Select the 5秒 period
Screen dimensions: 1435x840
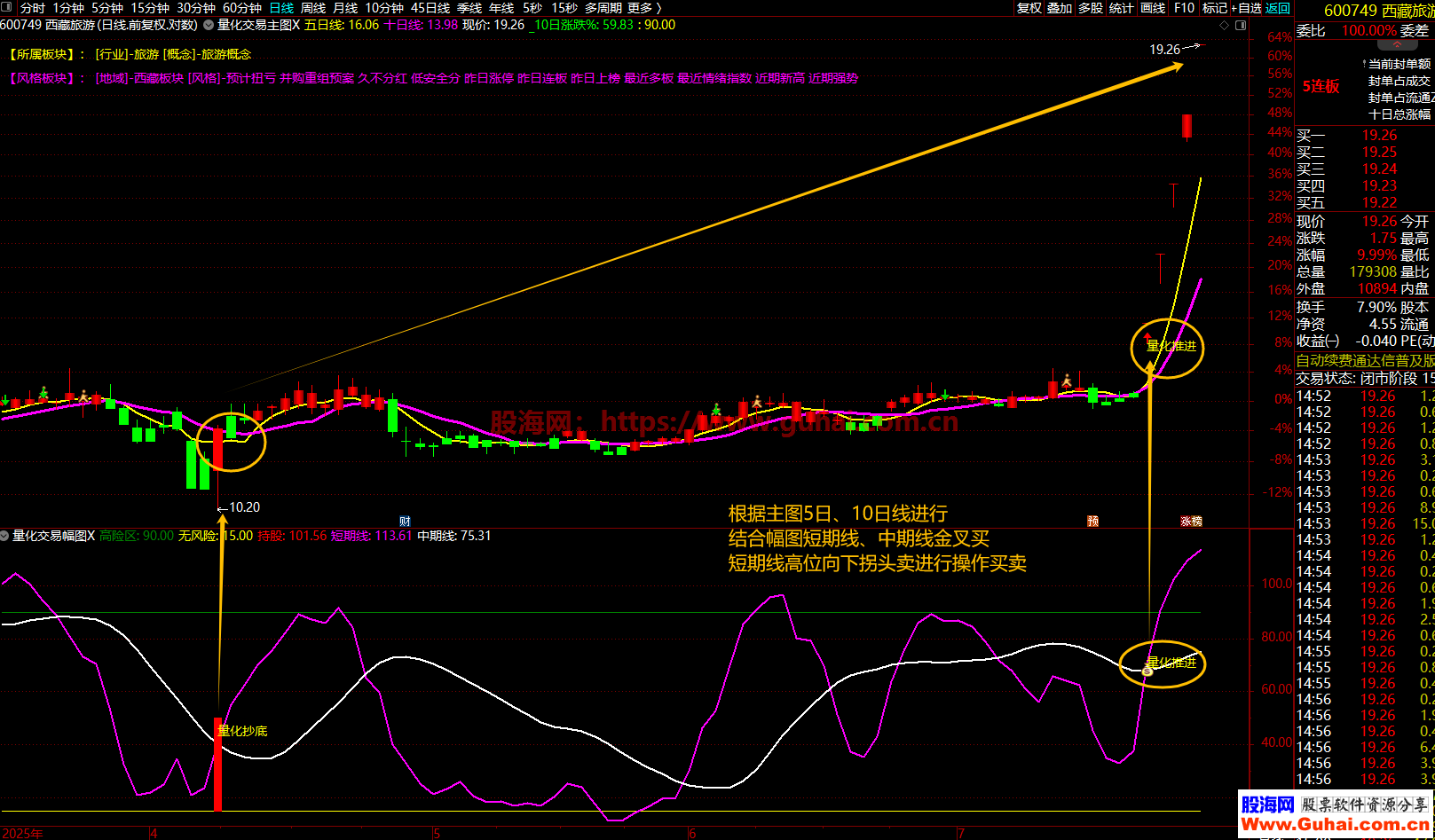(x=532, y=8)
